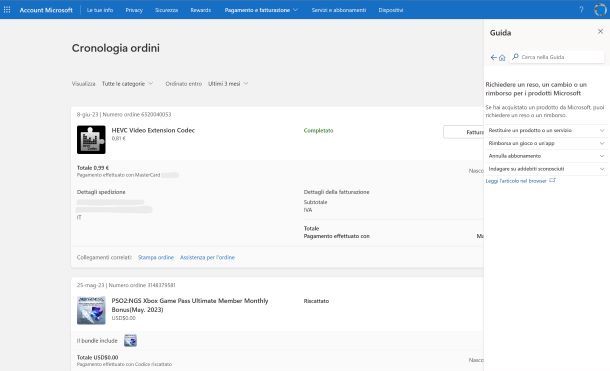This screenshot has height=371, width=610.
Task: Open the help question mark icon
Action: pyautogui.click(x=581, y=10)
